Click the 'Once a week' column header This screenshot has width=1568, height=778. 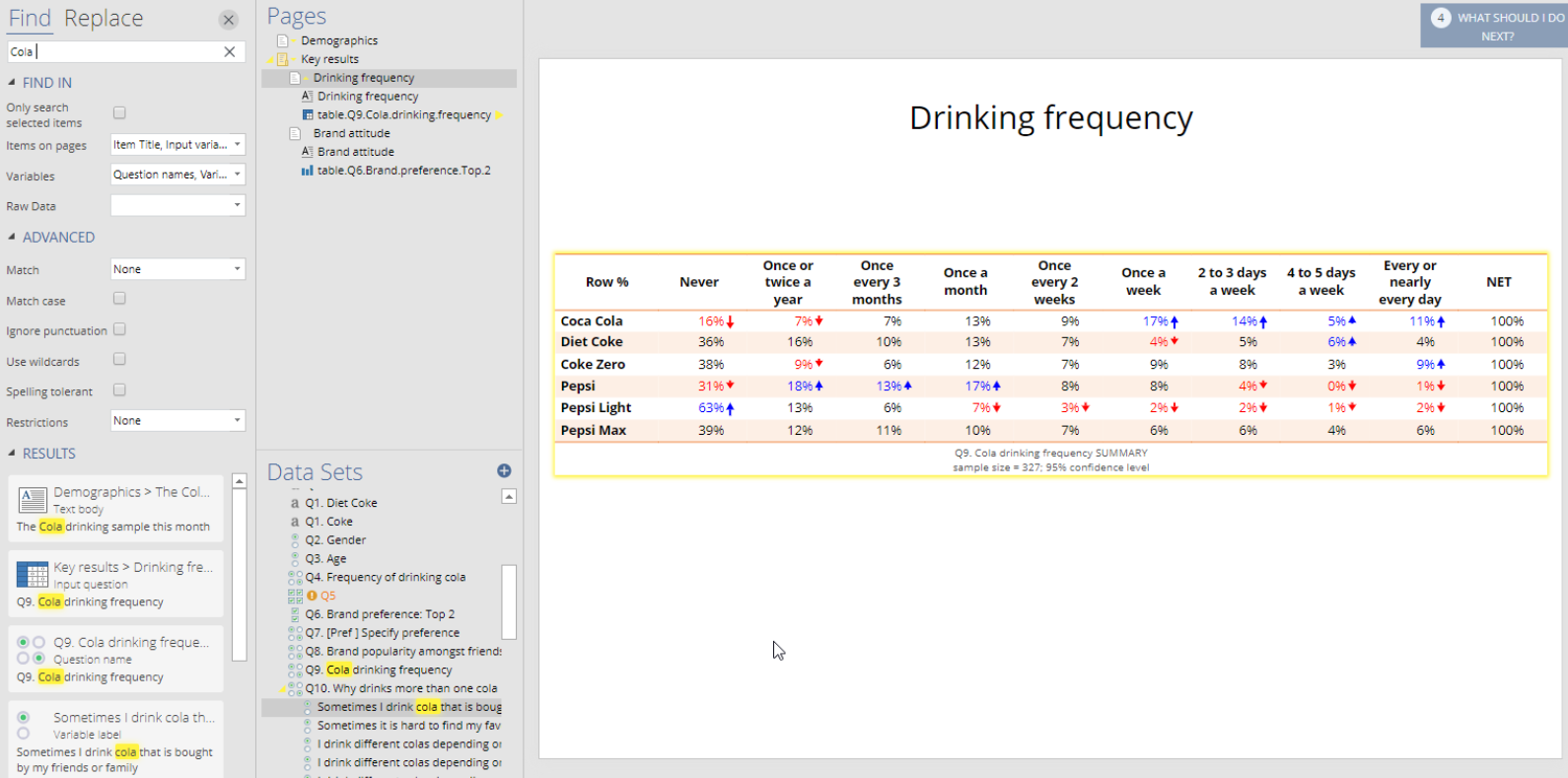click(1143, 282)
